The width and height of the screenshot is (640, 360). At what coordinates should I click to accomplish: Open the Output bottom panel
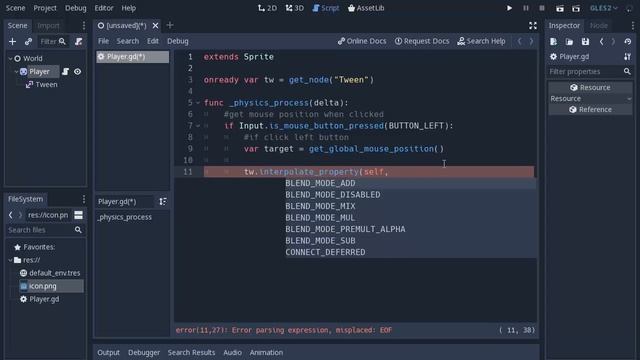coord(109,353)
